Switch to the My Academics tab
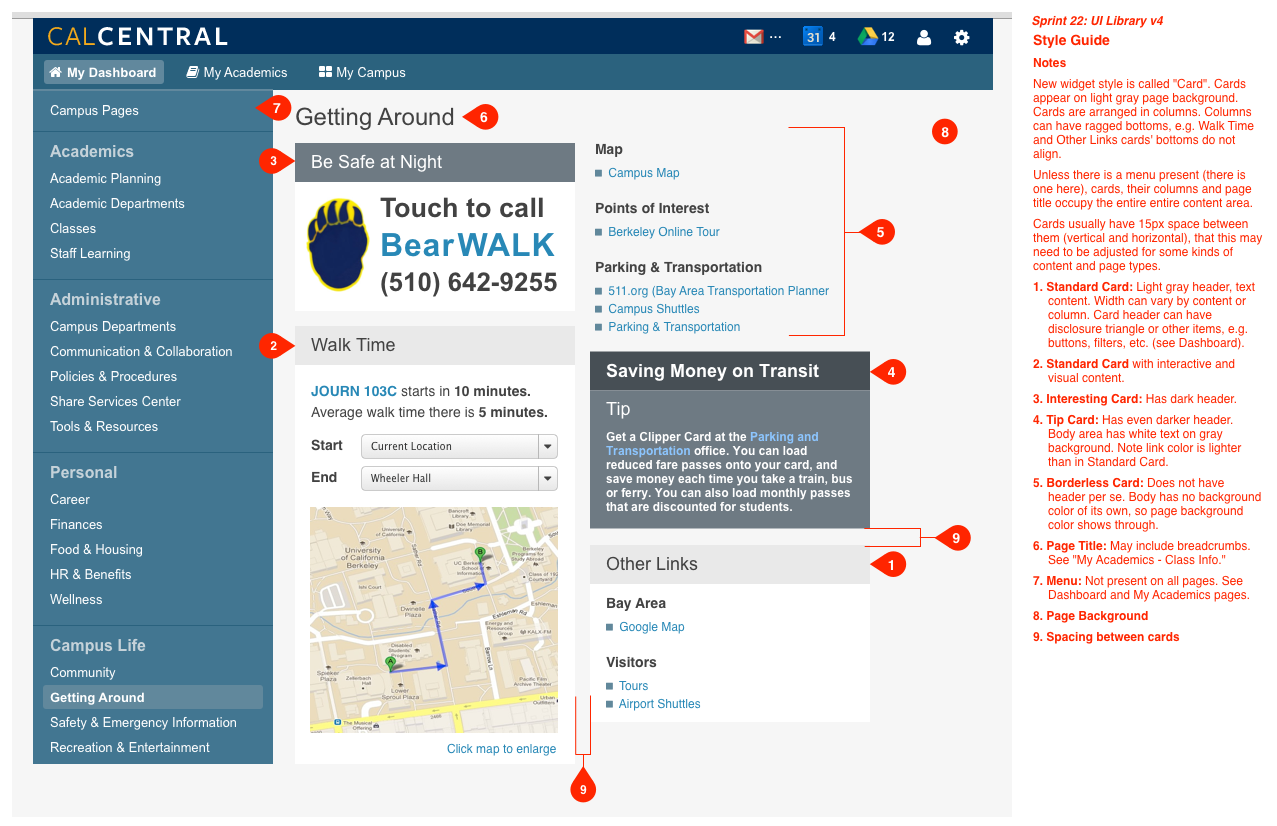Viewport: 1277px width, 826px height. [237, 72]
